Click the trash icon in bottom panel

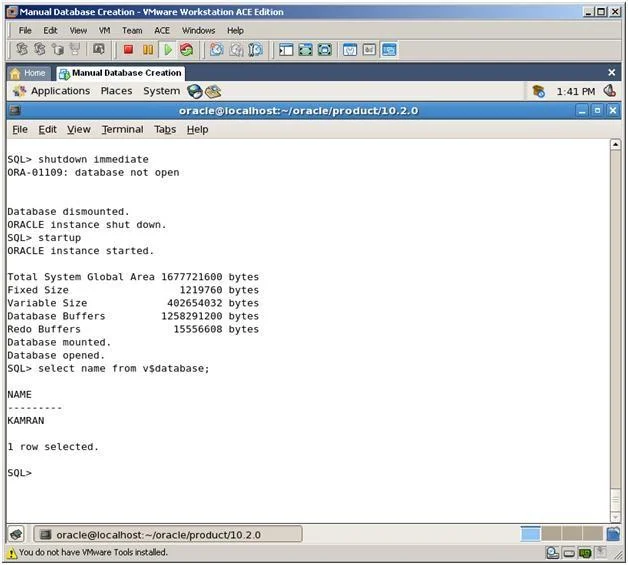[x=613, y=534]
